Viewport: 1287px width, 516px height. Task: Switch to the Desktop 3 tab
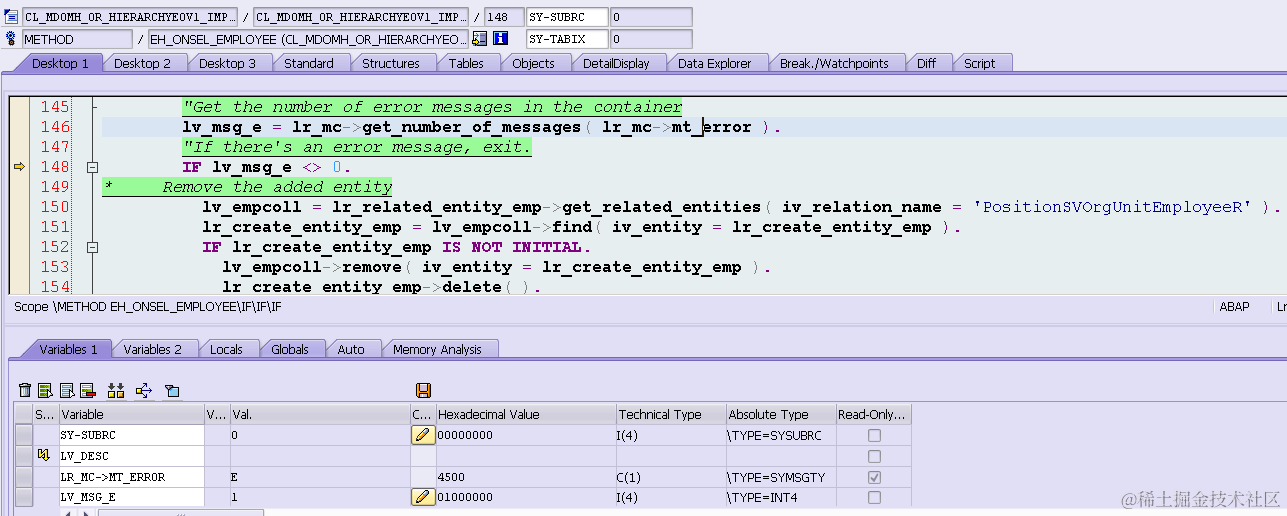pos(227,63)
